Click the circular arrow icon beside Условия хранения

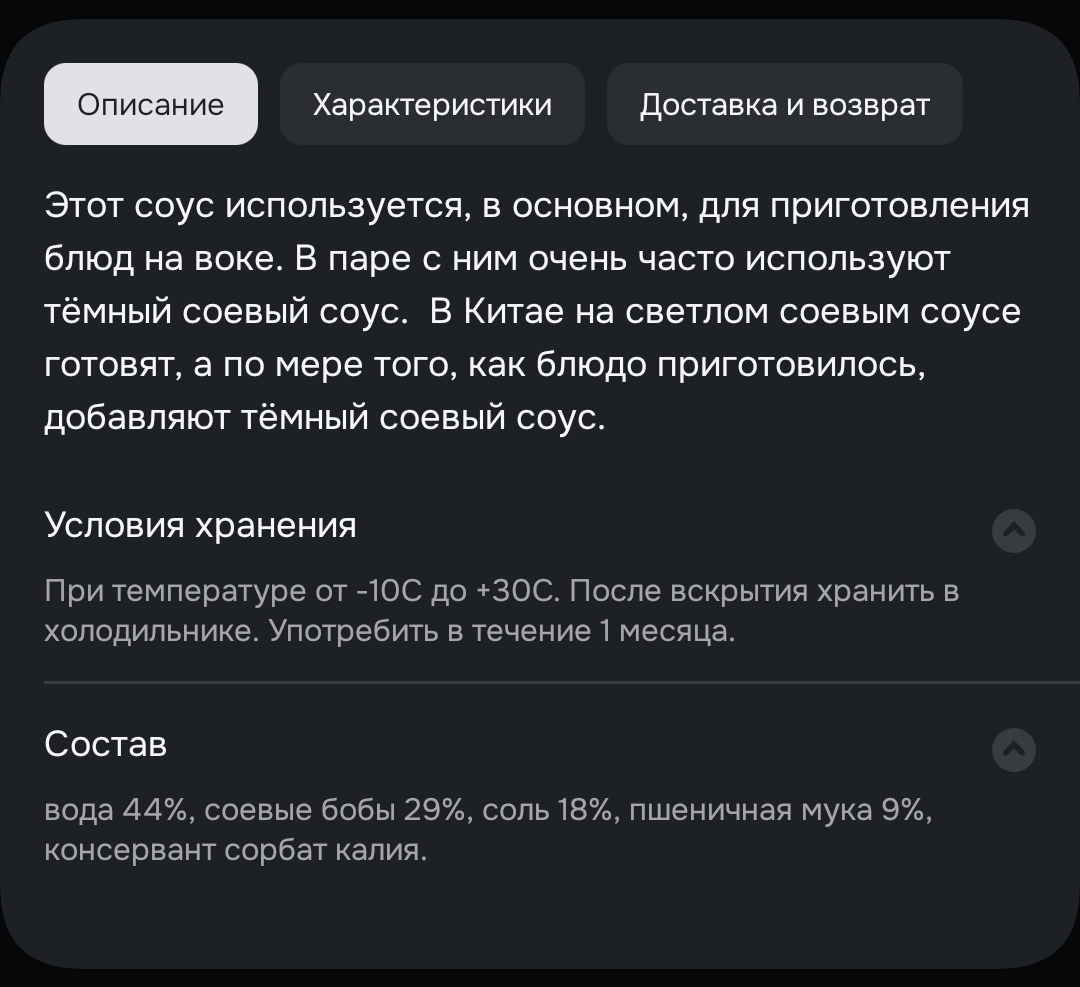point(1013,531)
